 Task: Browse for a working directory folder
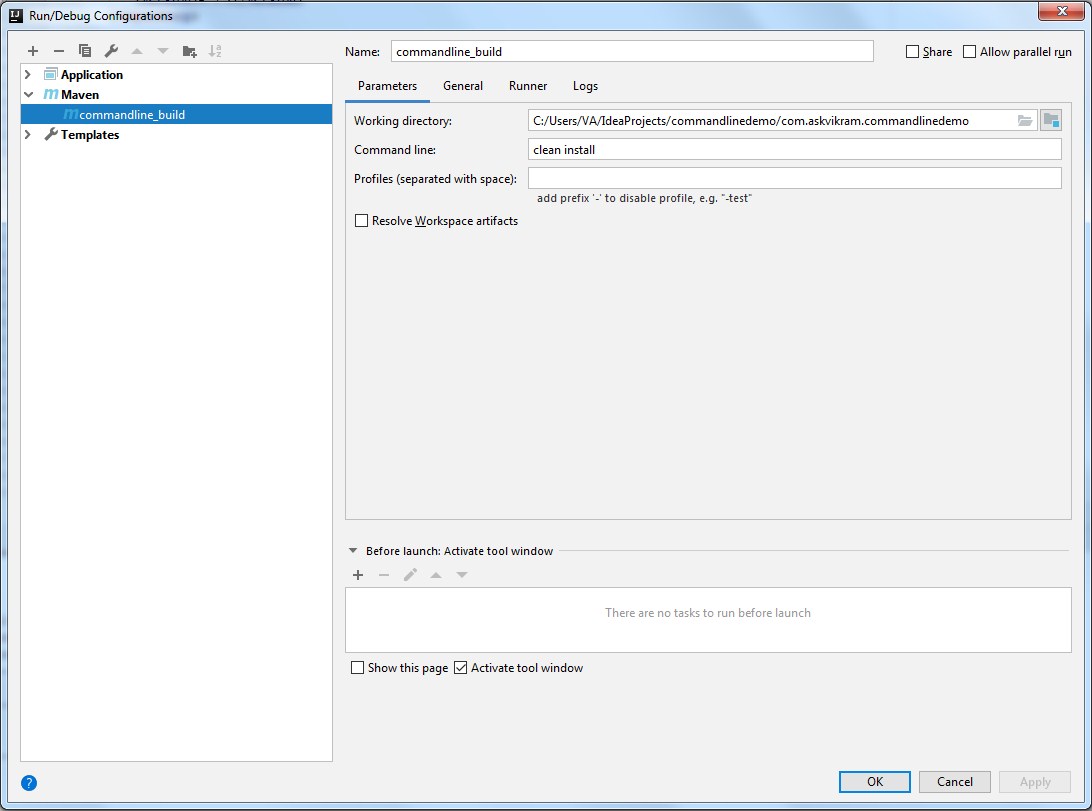[x=1024, y=120]
